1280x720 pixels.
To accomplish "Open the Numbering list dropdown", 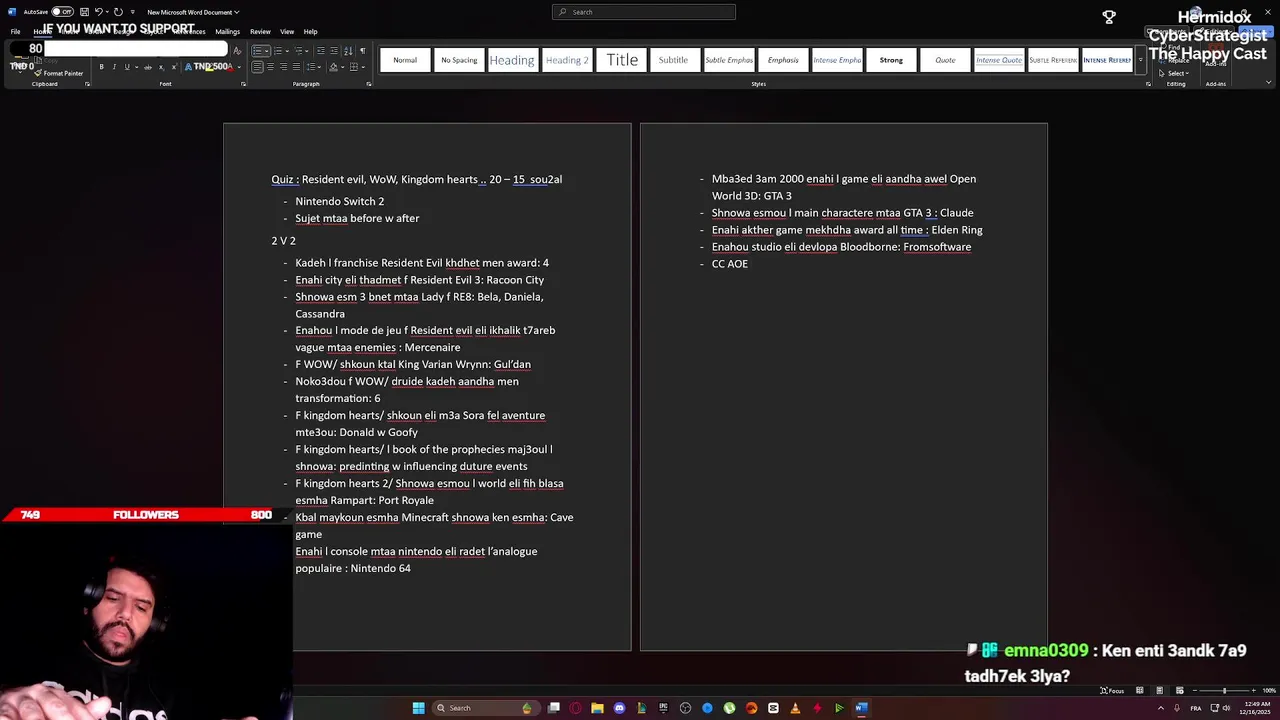I will (287, 51).
